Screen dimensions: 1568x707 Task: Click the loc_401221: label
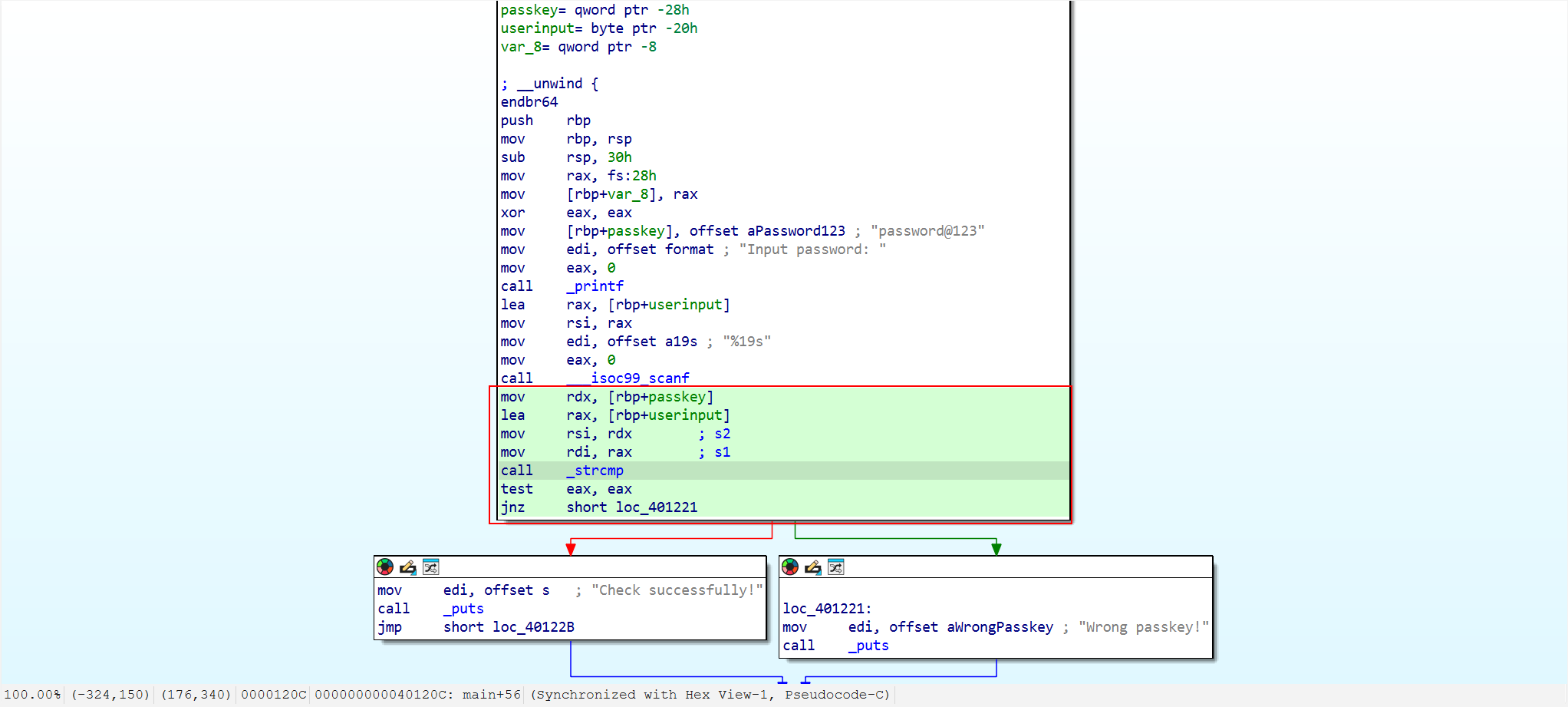coord(827,609)
